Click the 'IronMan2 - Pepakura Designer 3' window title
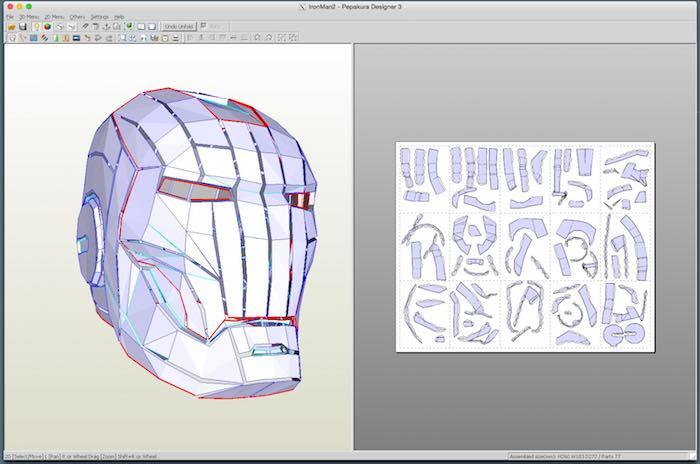Screen dimensions: 700x464 click(x=355, y=6)
